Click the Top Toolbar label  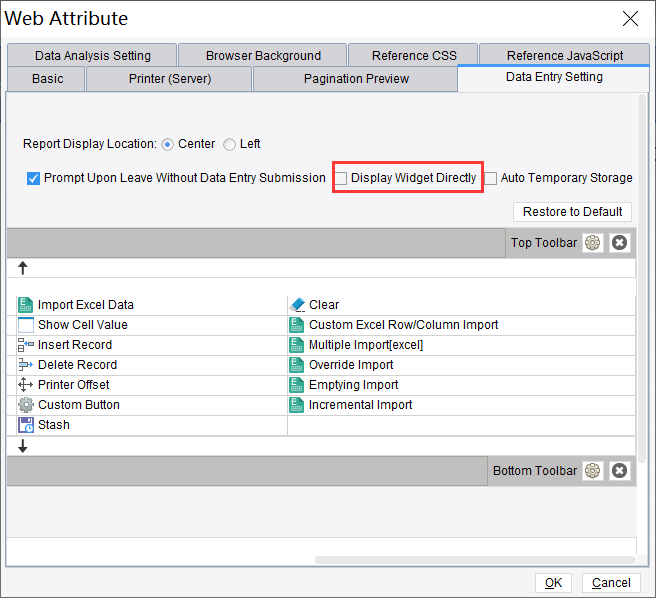pos(544,243)
